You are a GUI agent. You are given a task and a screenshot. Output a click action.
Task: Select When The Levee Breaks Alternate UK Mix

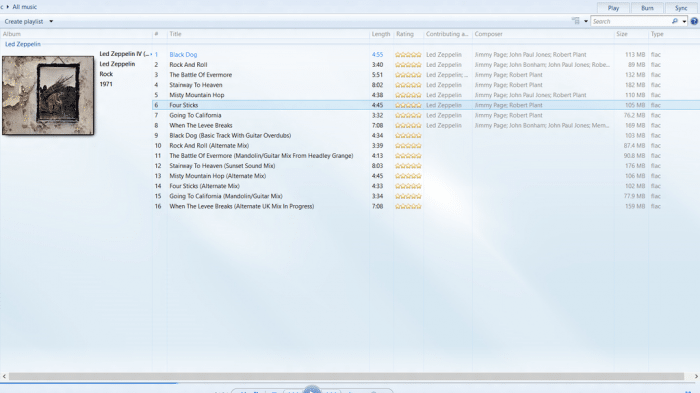click(x=242, y=206)
